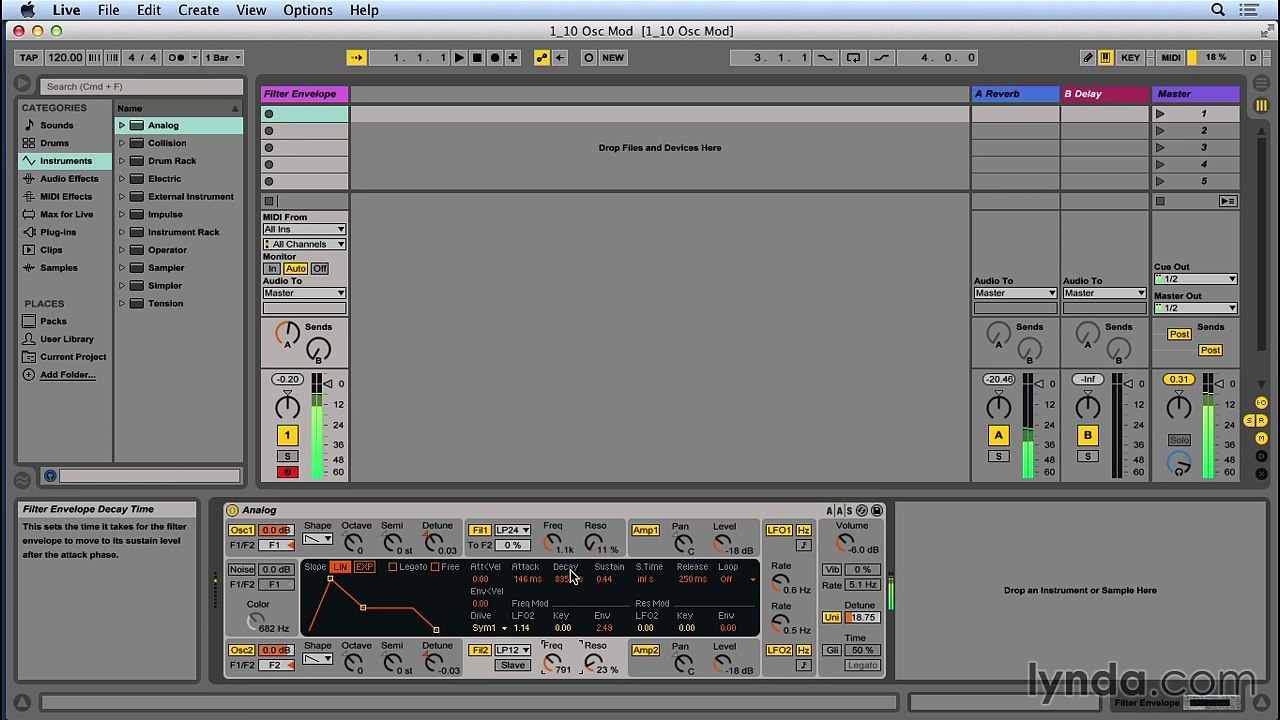Set Monitor to Off
This screenshot has height=720, width=1280.
pos(320,269)
